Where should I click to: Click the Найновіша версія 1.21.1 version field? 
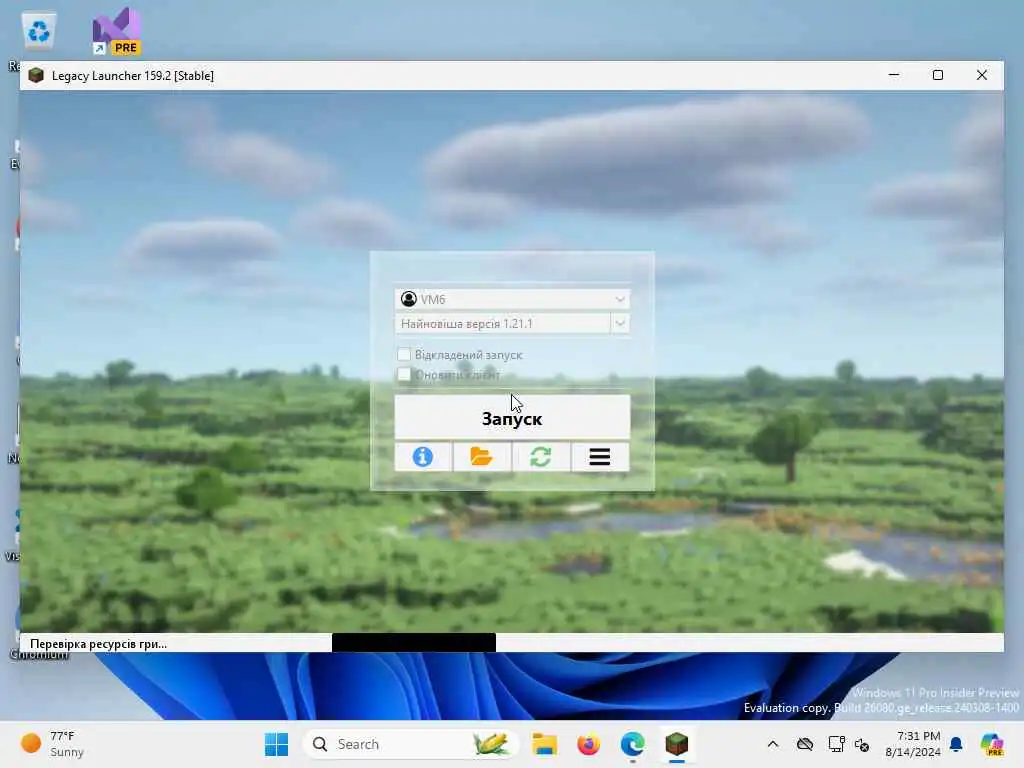coord(503,323)
